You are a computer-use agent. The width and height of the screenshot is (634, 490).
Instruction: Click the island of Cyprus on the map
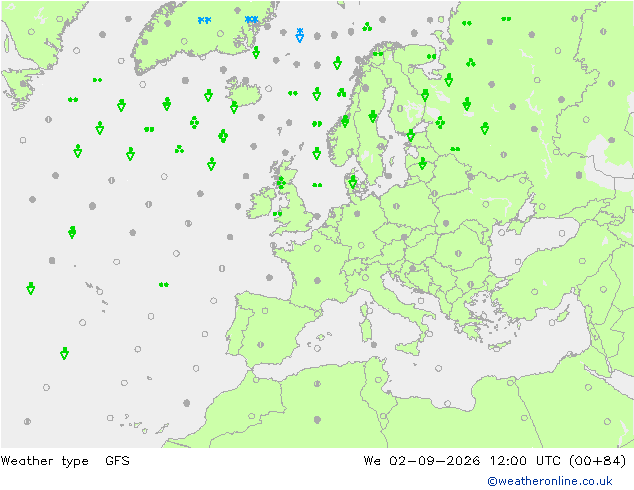click(x=500, y=346)
